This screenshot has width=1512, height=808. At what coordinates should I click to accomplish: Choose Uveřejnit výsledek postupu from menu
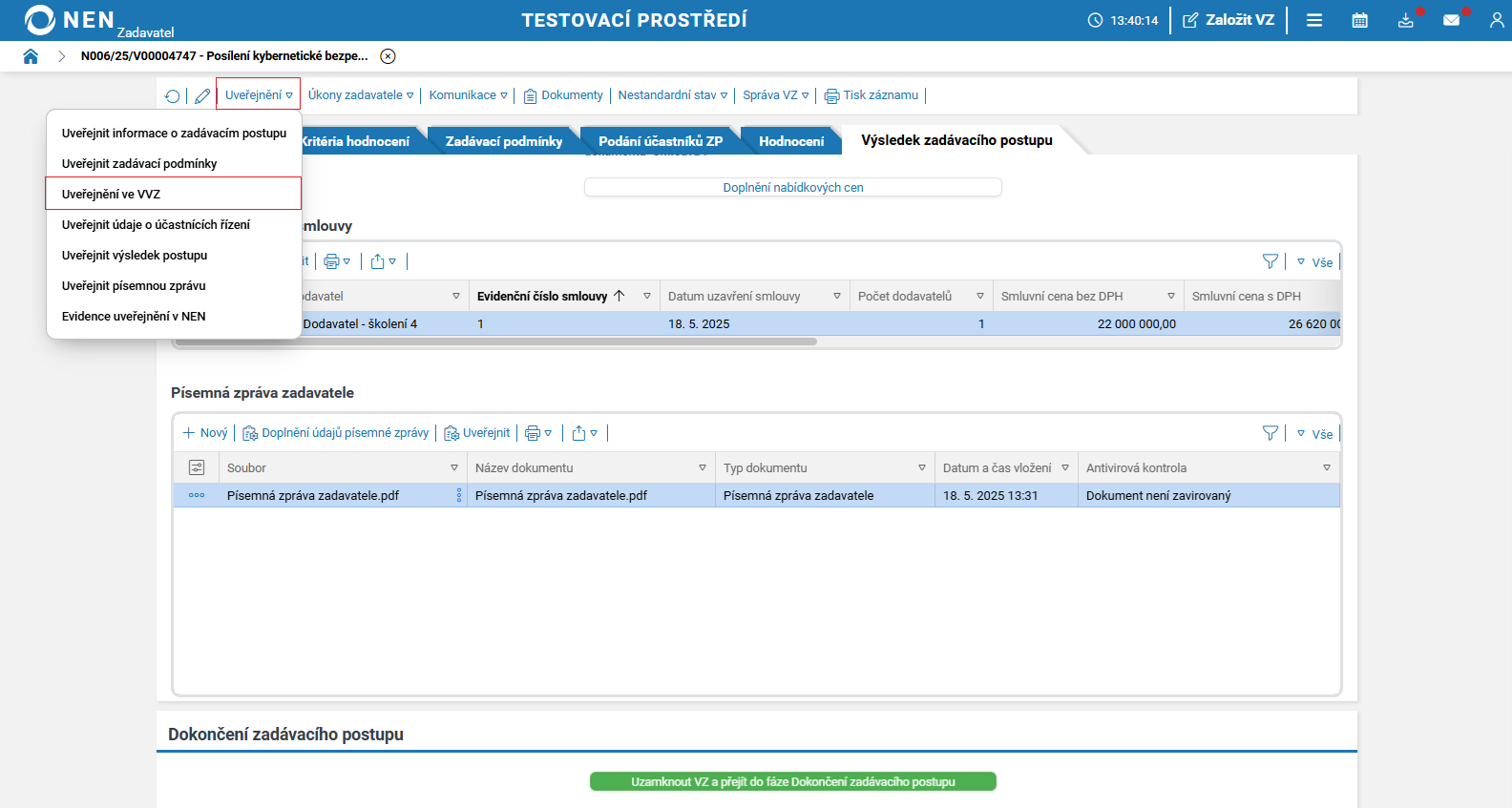[135, 255]
